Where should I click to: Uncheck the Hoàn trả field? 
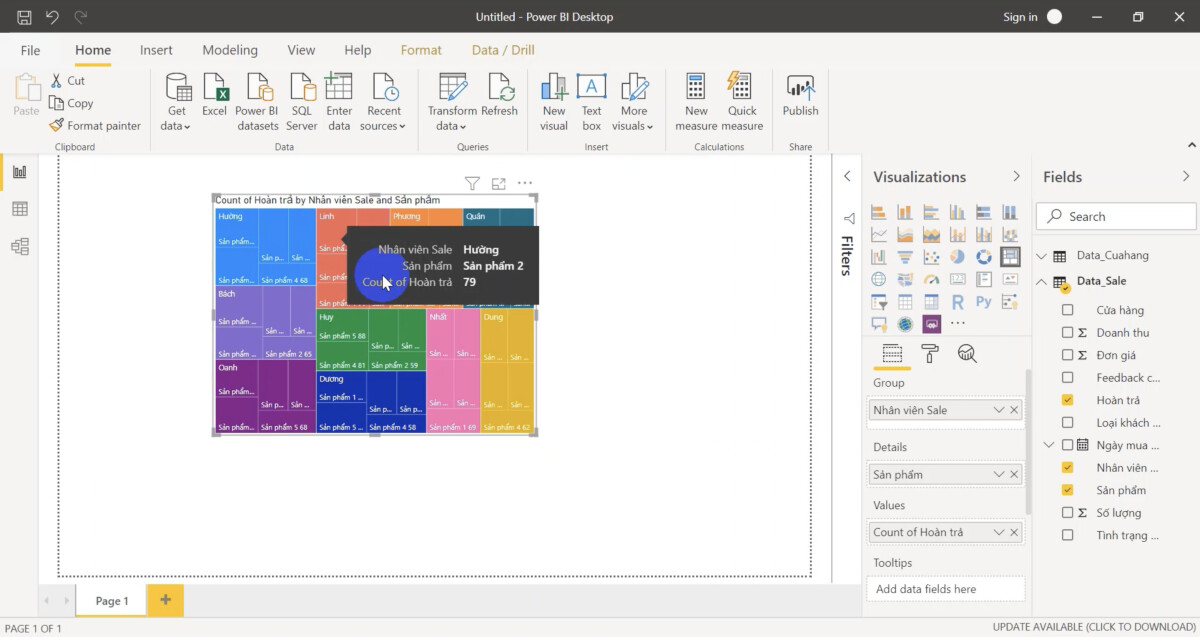(1067, 399)
